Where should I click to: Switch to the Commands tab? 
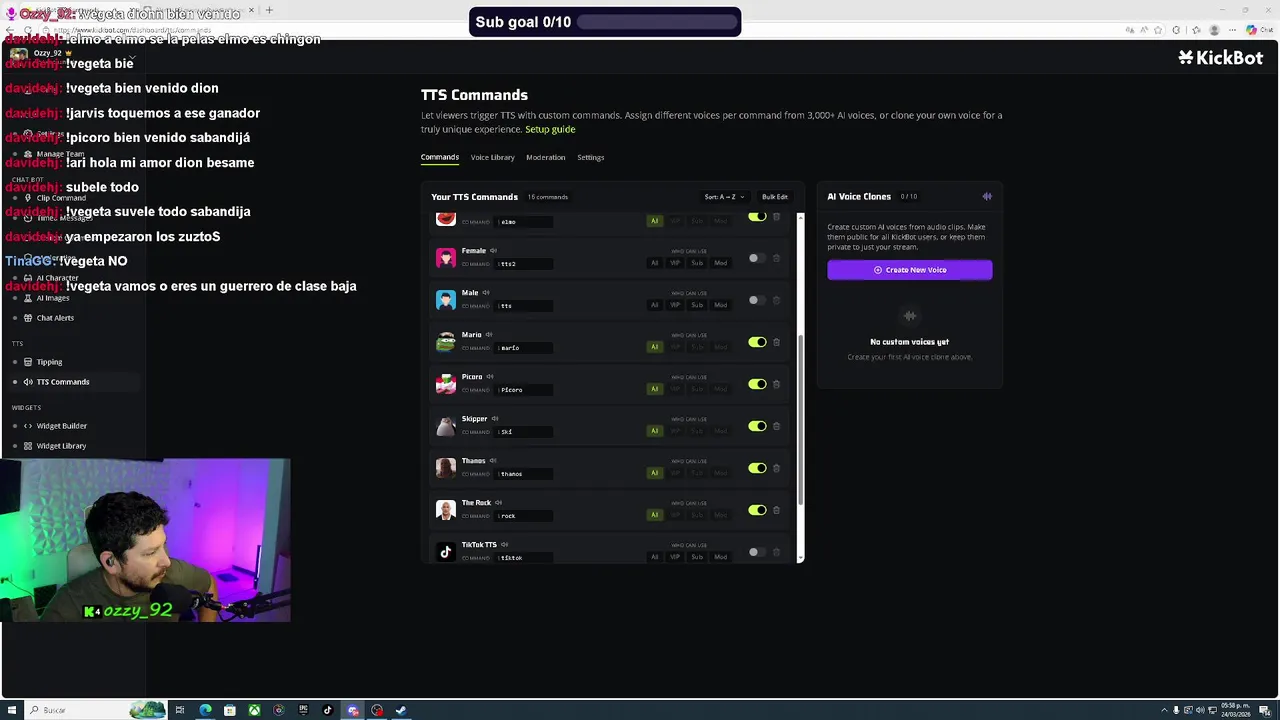pos(440,157)
